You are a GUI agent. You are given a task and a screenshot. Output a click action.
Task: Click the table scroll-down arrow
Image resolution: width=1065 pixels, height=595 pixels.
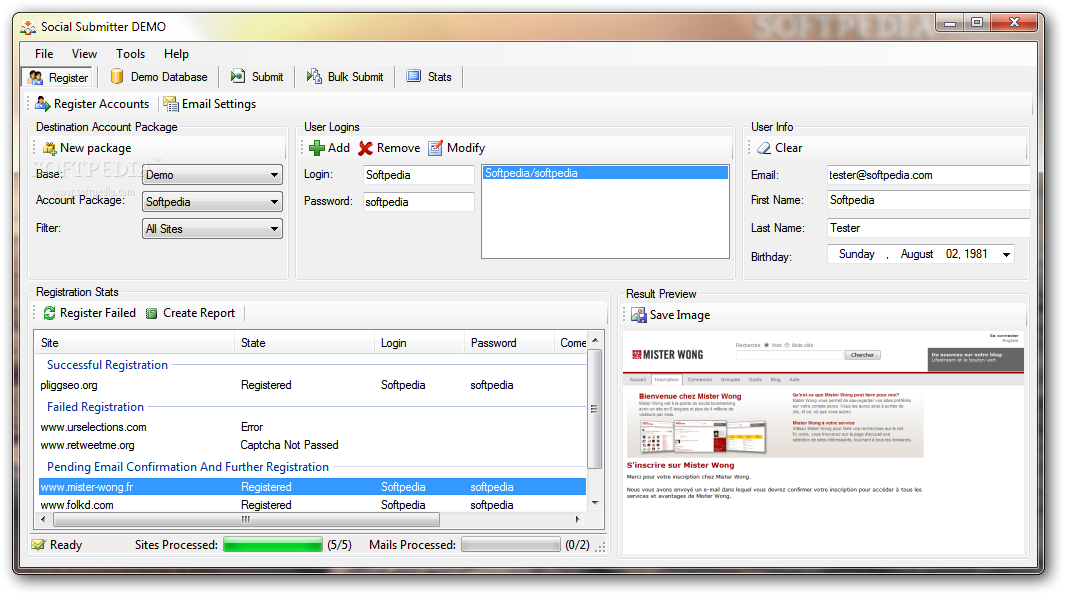[595, 503]
